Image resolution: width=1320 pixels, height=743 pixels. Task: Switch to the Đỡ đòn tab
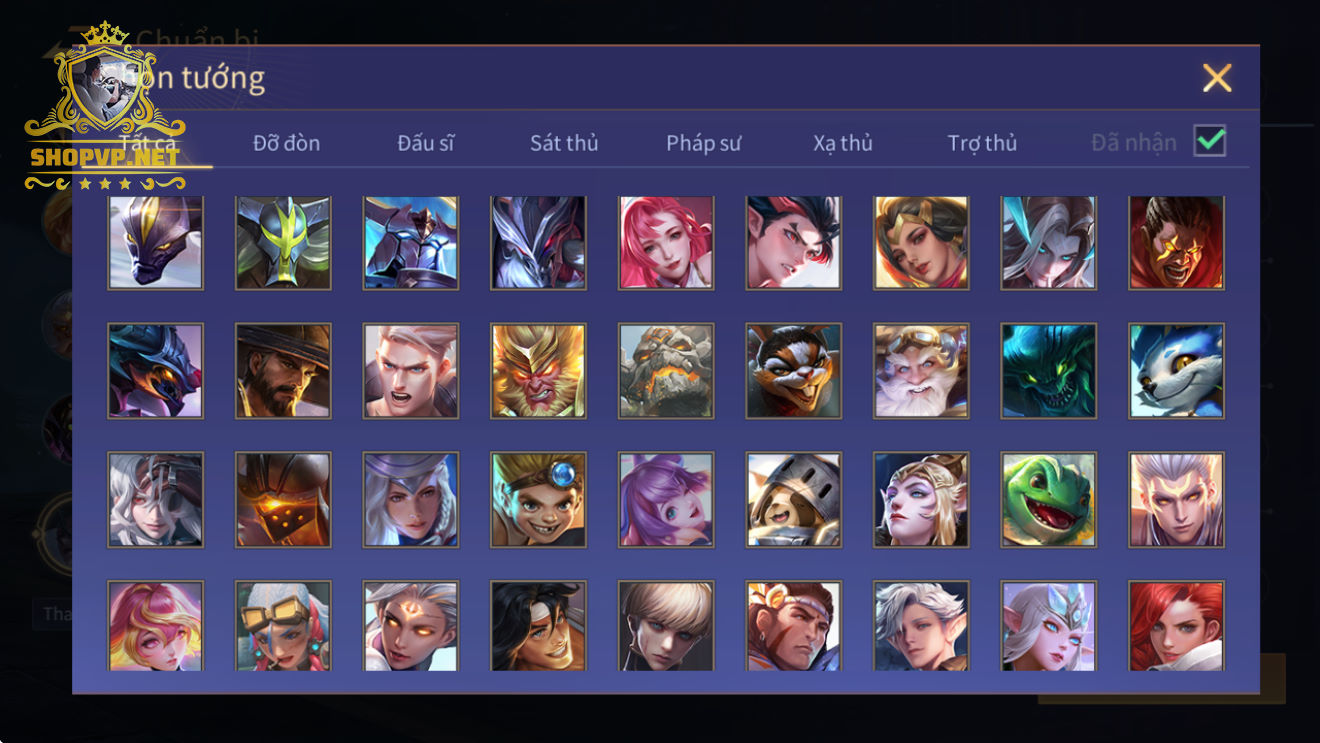click(x=286, y=143)
